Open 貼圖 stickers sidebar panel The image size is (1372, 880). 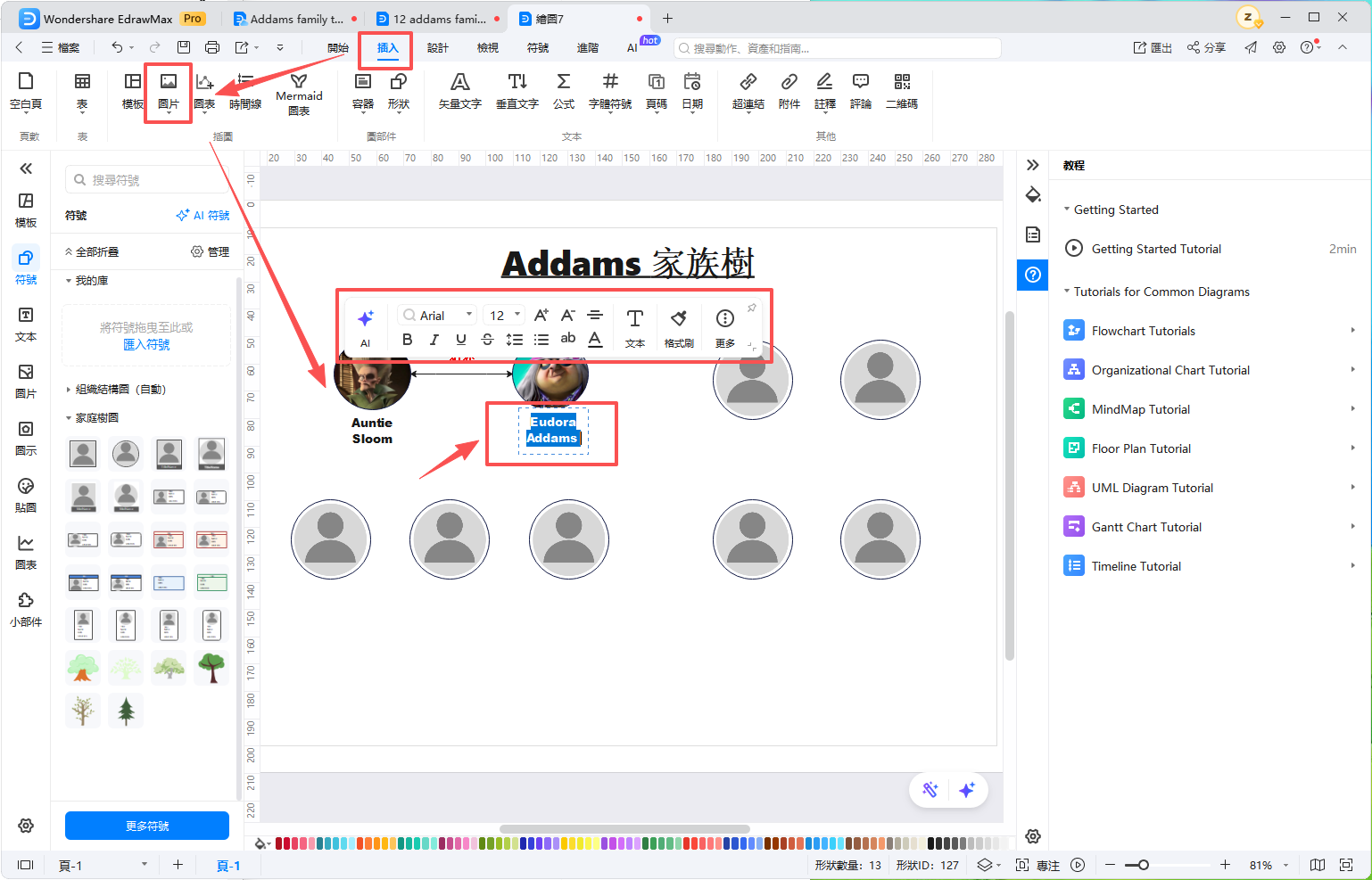pyautogui.click(x=26, y=495)
